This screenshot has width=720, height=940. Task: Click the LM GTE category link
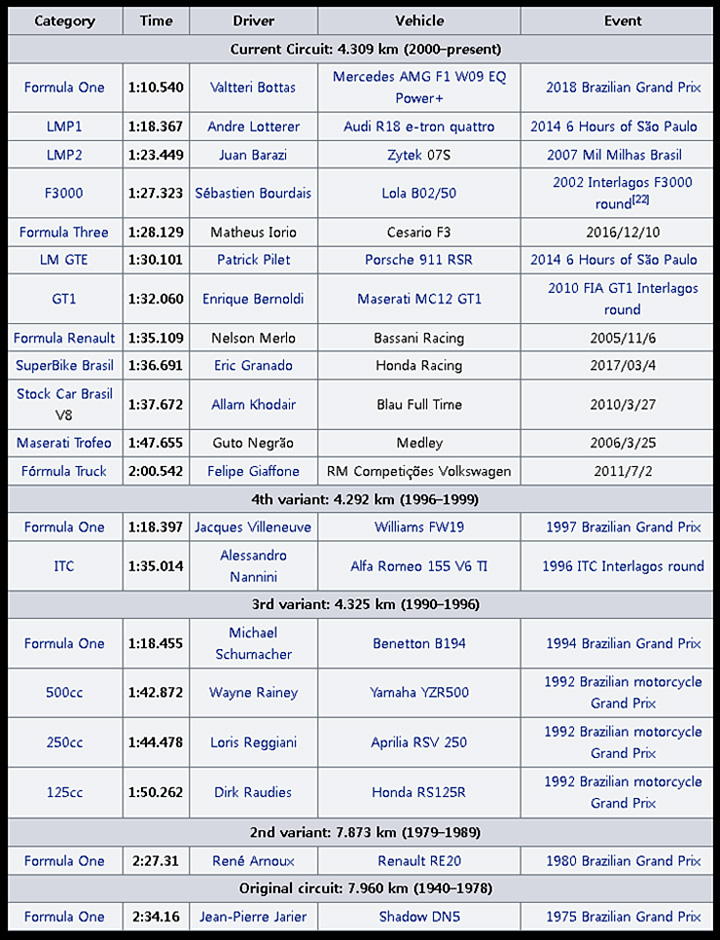(64, 260)
